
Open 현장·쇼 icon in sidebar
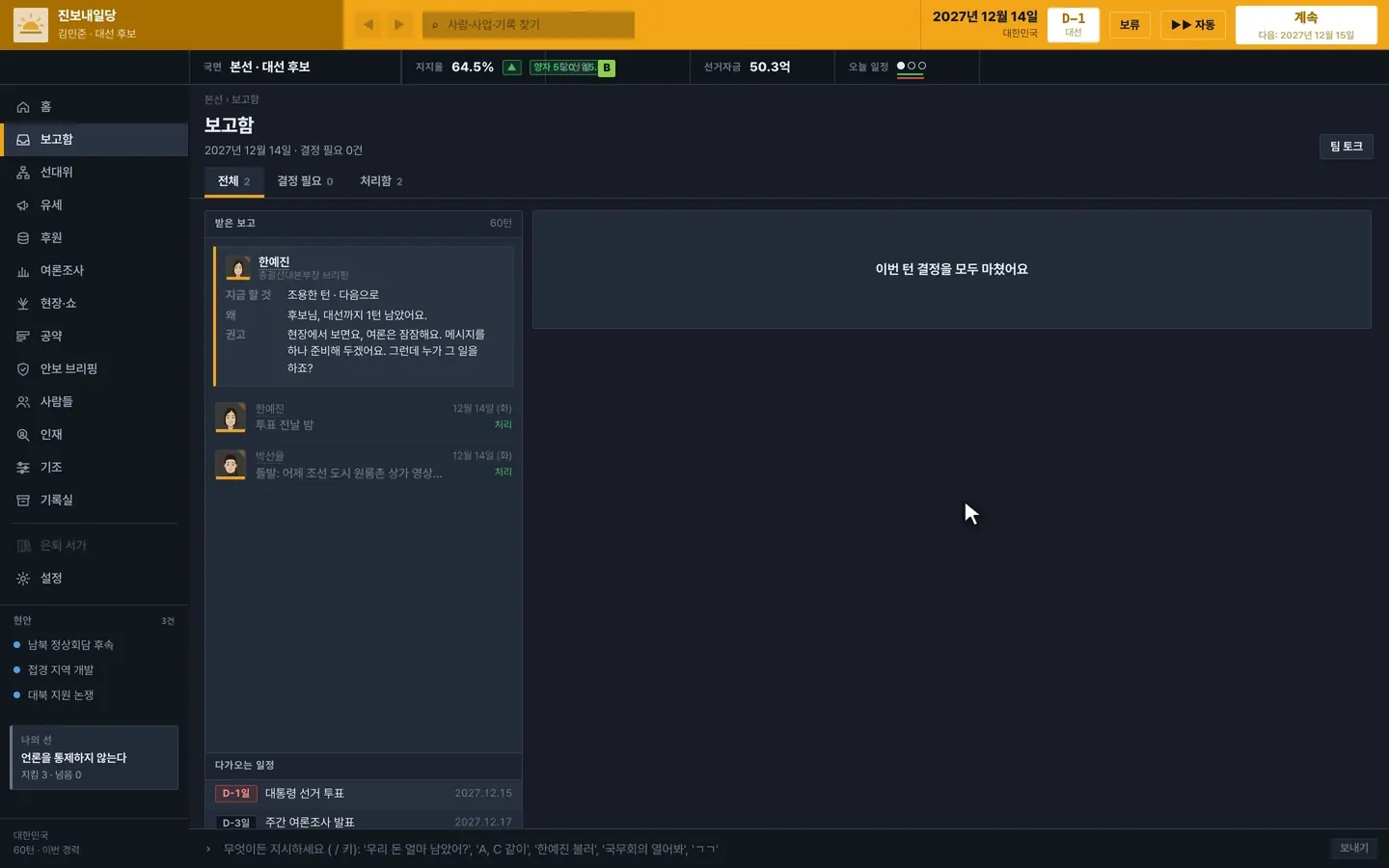[x=23, y=304]
